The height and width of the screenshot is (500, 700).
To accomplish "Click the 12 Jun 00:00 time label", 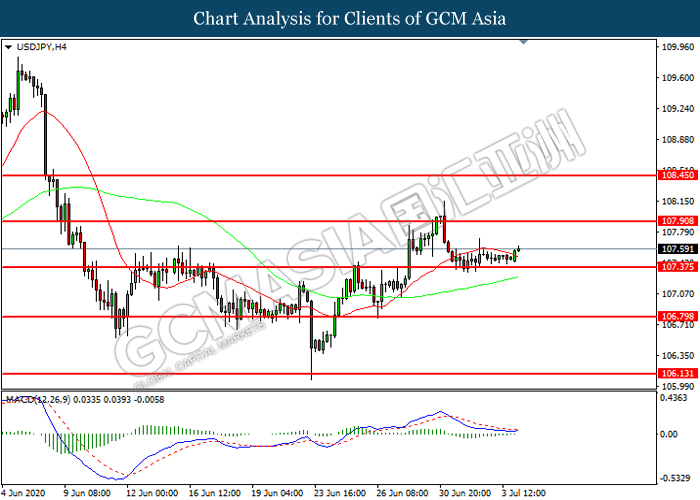I will tap(152, 493).
